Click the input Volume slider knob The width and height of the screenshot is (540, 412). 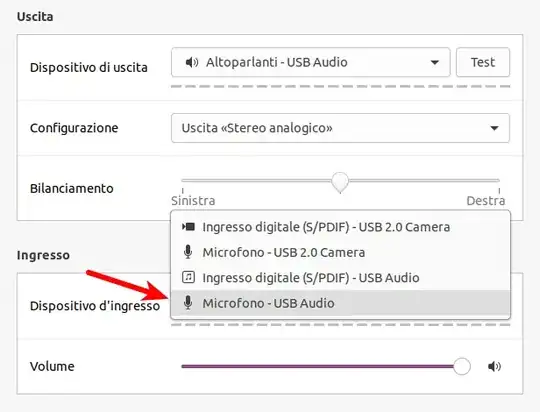(462, 366)
